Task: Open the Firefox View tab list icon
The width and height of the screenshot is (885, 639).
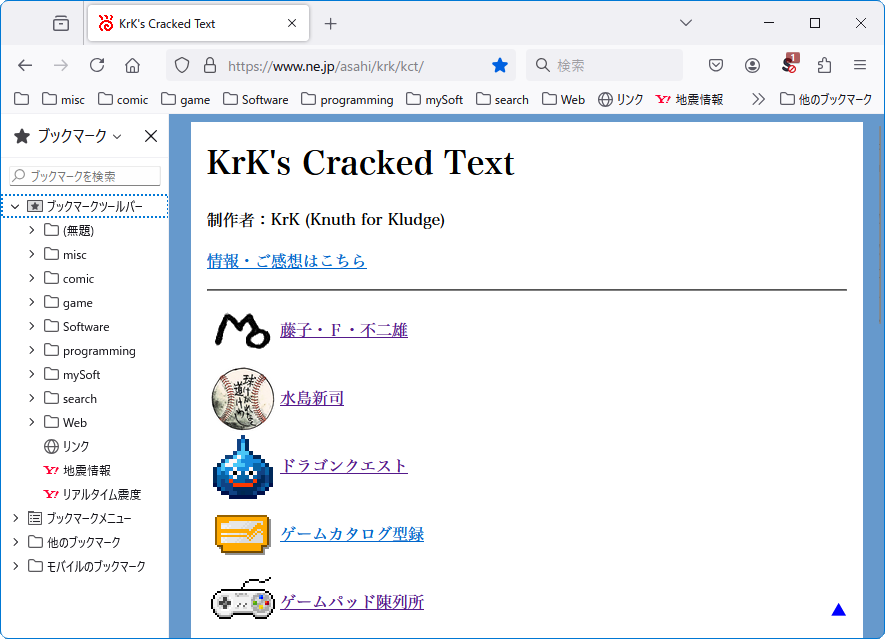Action: [x=61, y=24]
